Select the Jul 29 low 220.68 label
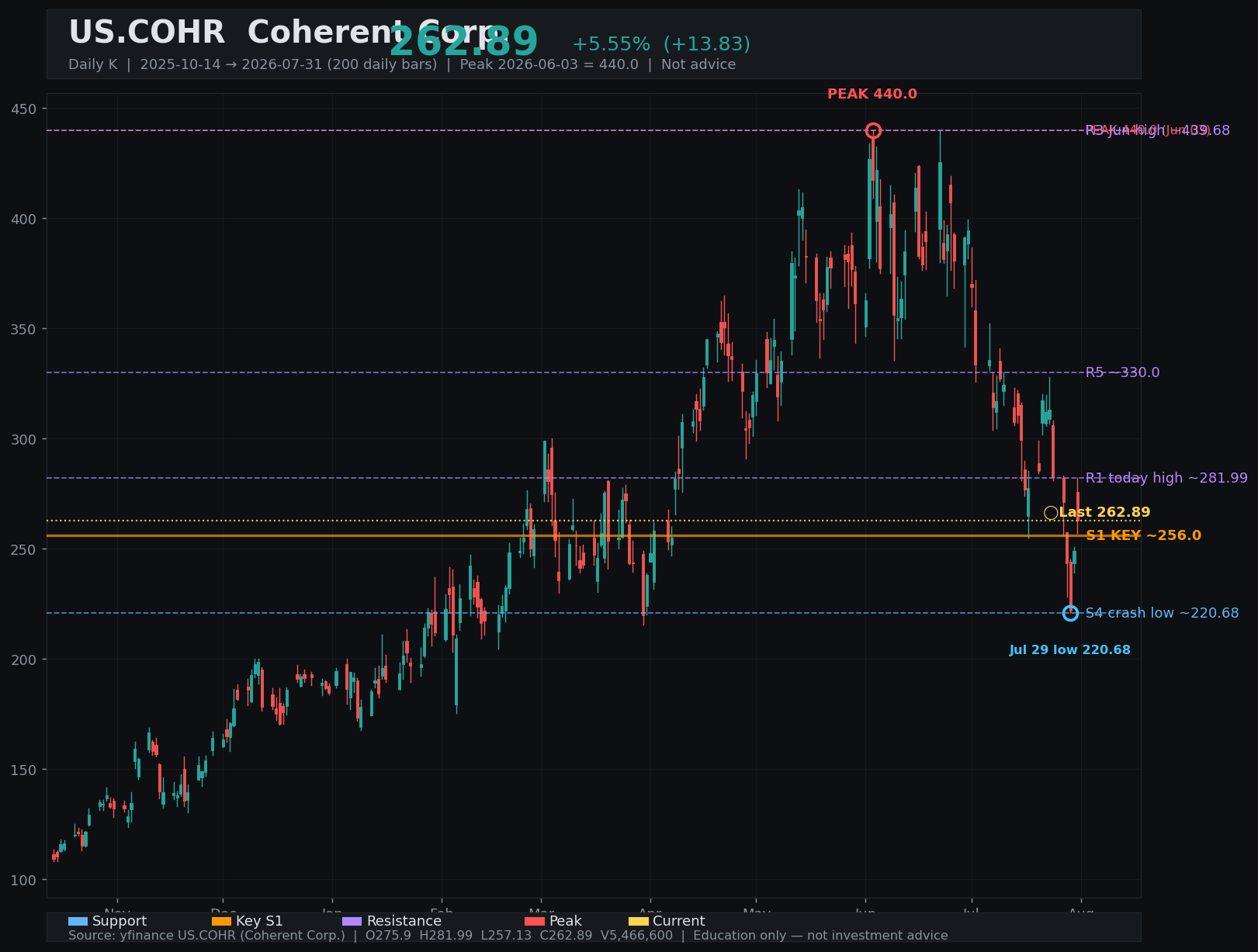1258x952 pixels. 1069,650
